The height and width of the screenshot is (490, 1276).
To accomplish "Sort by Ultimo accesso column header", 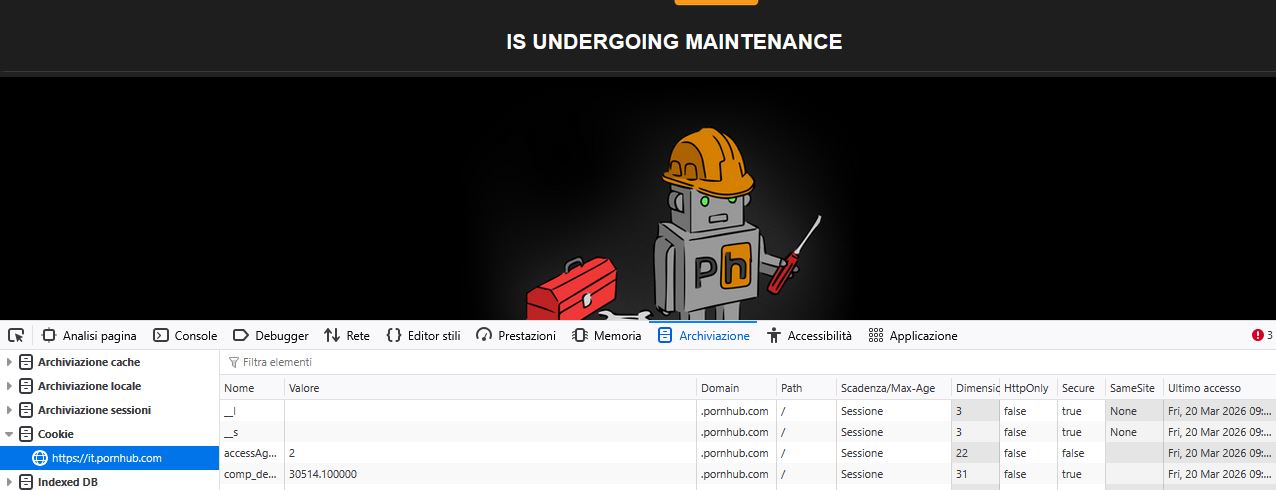I will tap(1219, 388).
